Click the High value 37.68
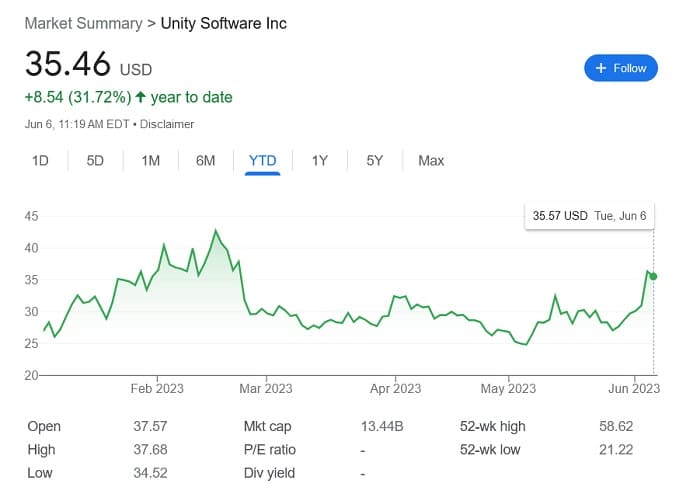This screenshot has width=700, height=501. coord(150,449)
